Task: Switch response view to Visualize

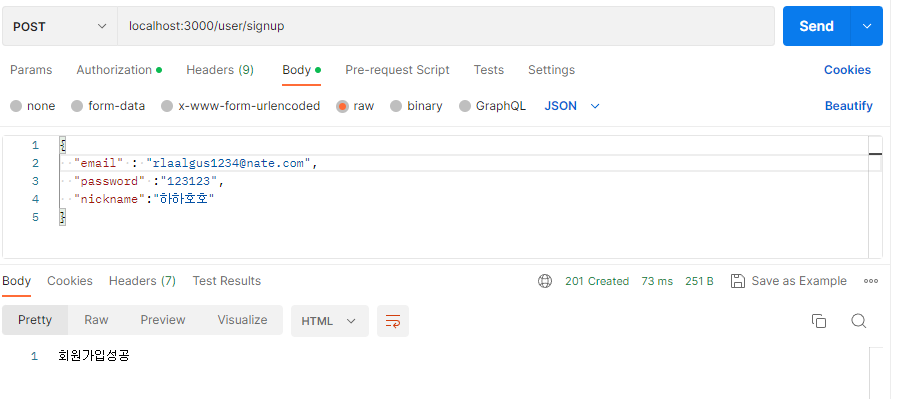Action: click(x=242, y=320)
